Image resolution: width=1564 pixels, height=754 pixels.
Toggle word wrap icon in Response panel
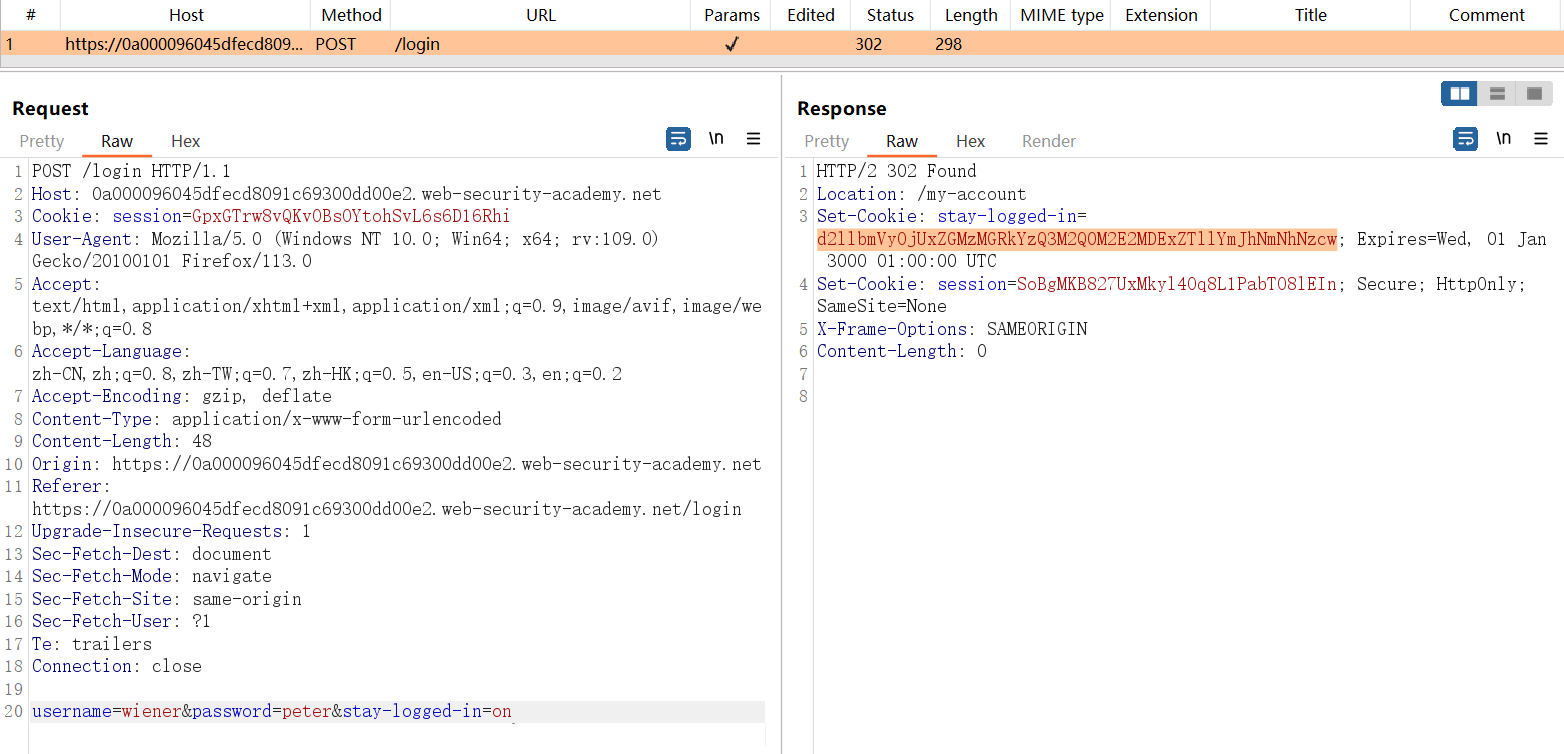click(1465, 139)
